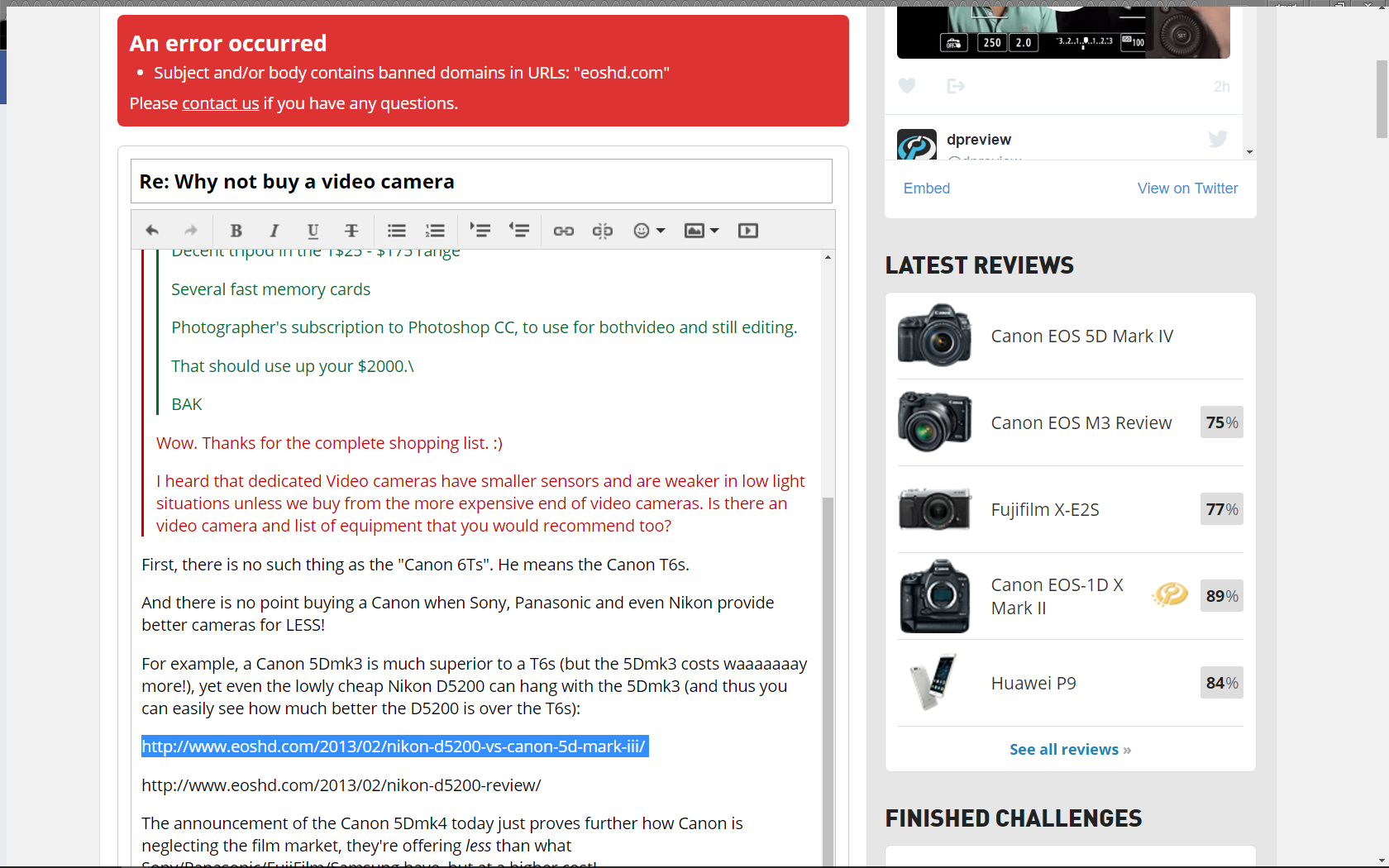Click the 'Wow. Thanks for the complete shopping list' line
This screenshot has width=1389, height=868.
(x=329, y=443)
